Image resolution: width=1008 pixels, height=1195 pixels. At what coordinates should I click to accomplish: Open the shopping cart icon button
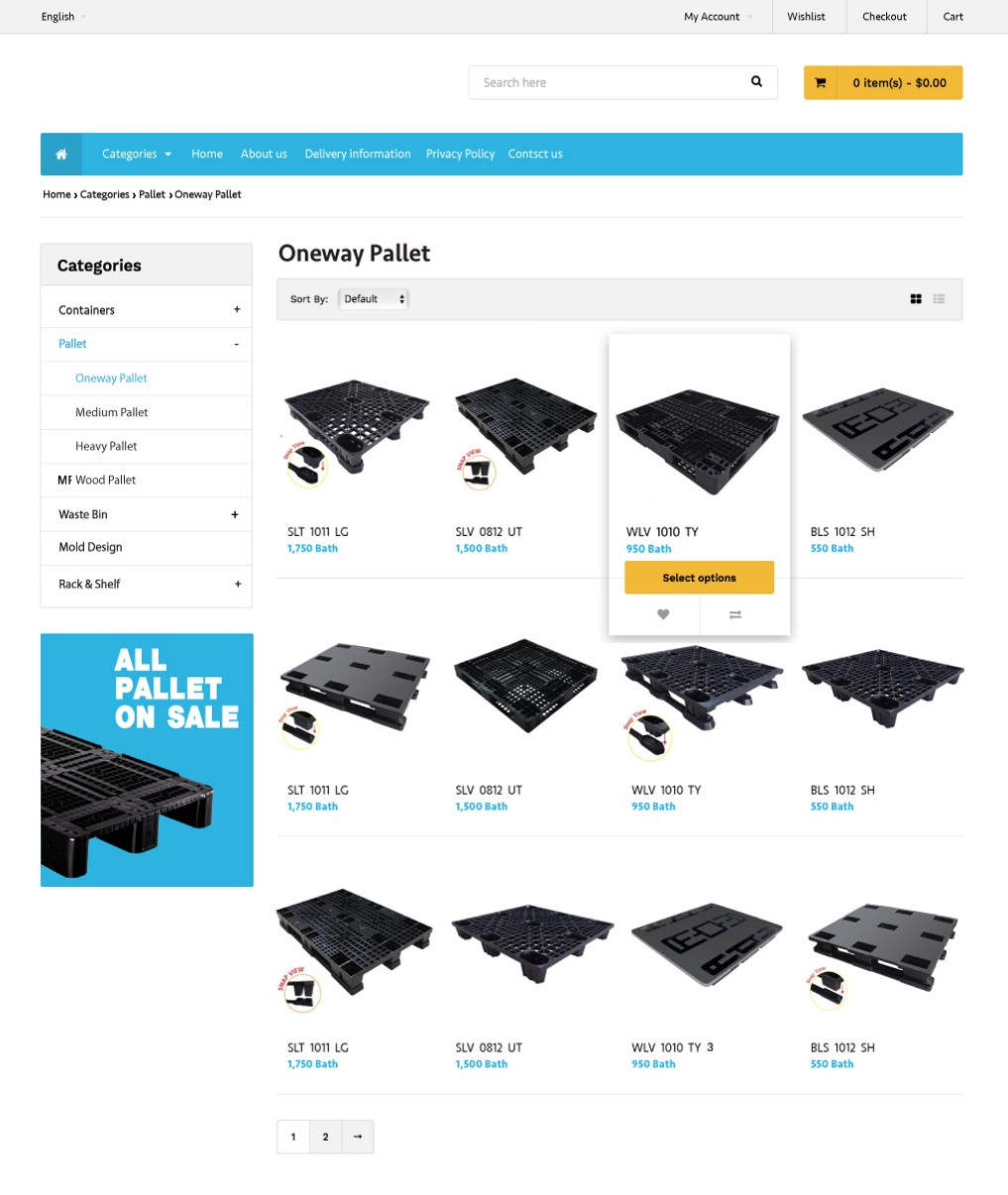[x=821, y=83]
